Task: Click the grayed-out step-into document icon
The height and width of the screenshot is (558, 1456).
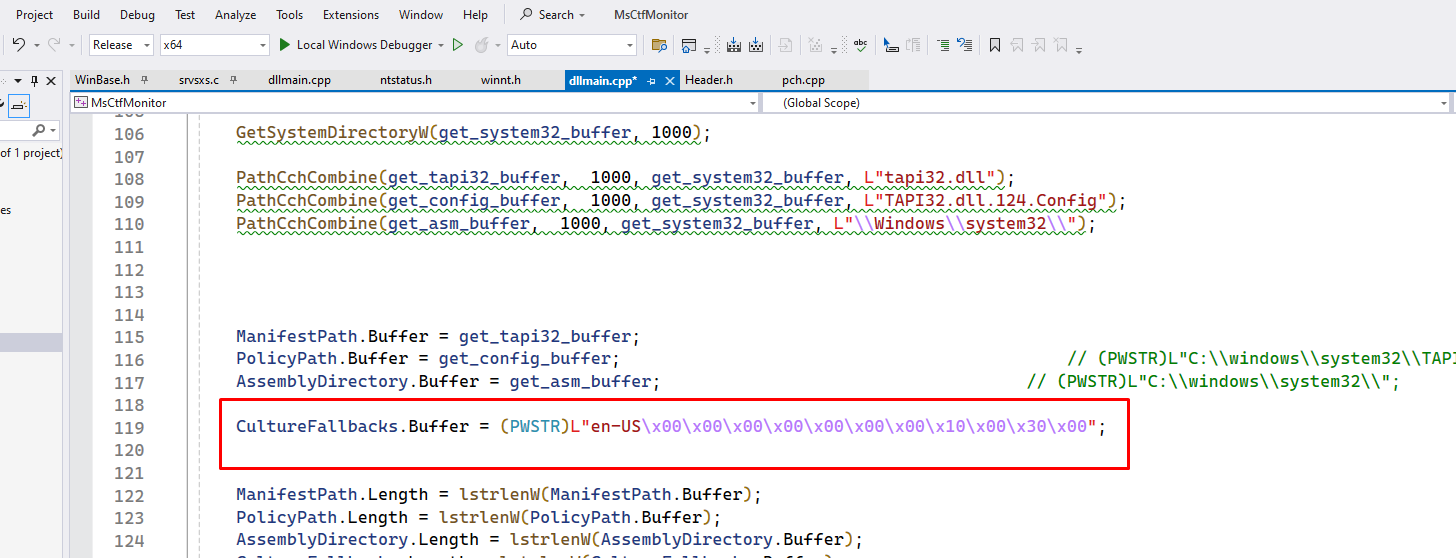Action: coord(785,45)
